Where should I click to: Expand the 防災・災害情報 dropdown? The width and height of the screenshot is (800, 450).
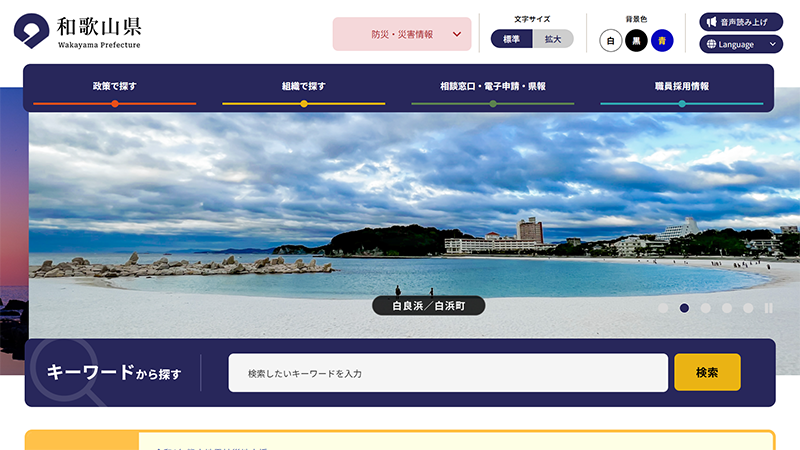pyautogui.click(x=402, y=34)
